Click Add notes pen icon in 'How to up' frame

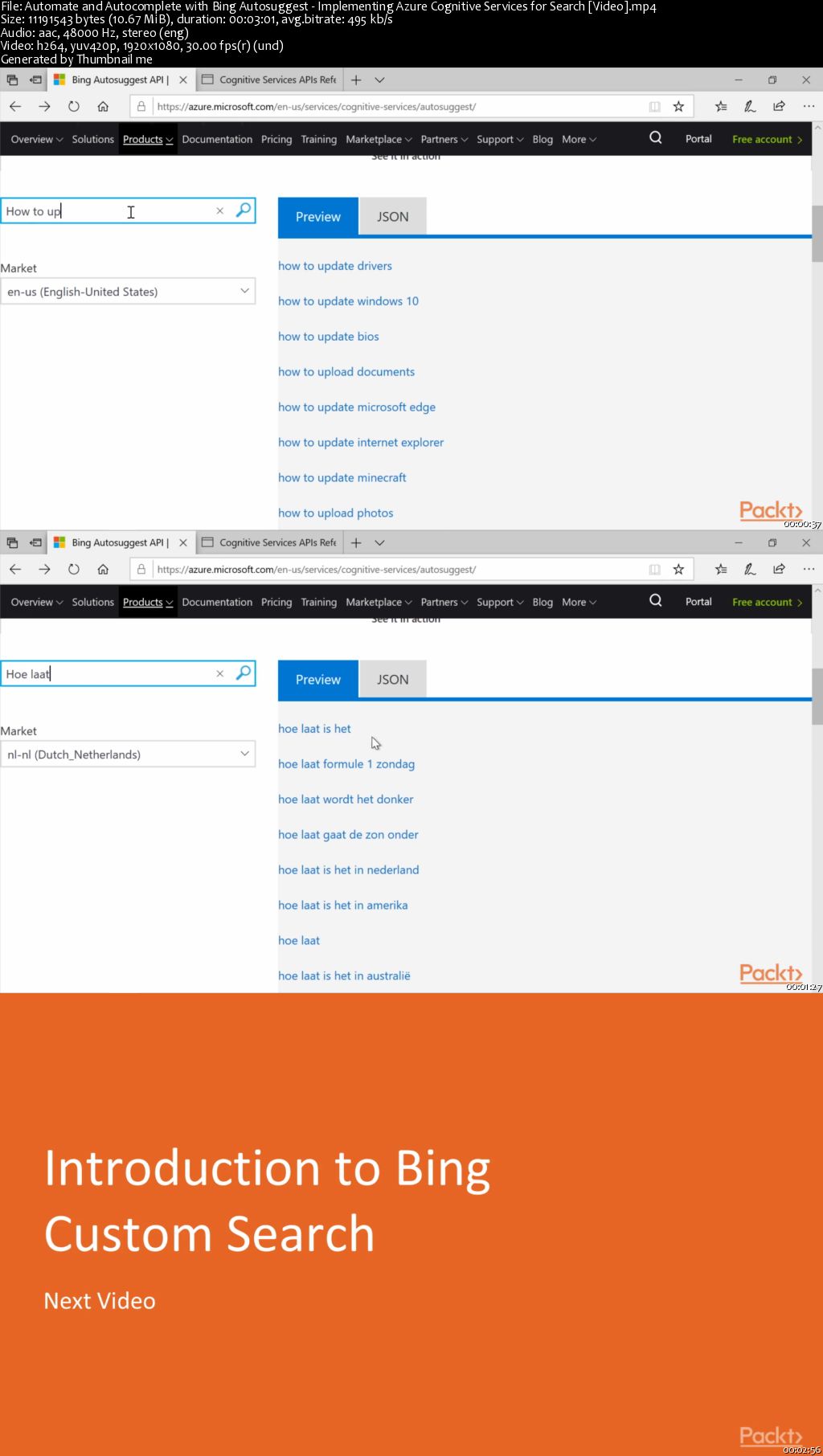750,106
